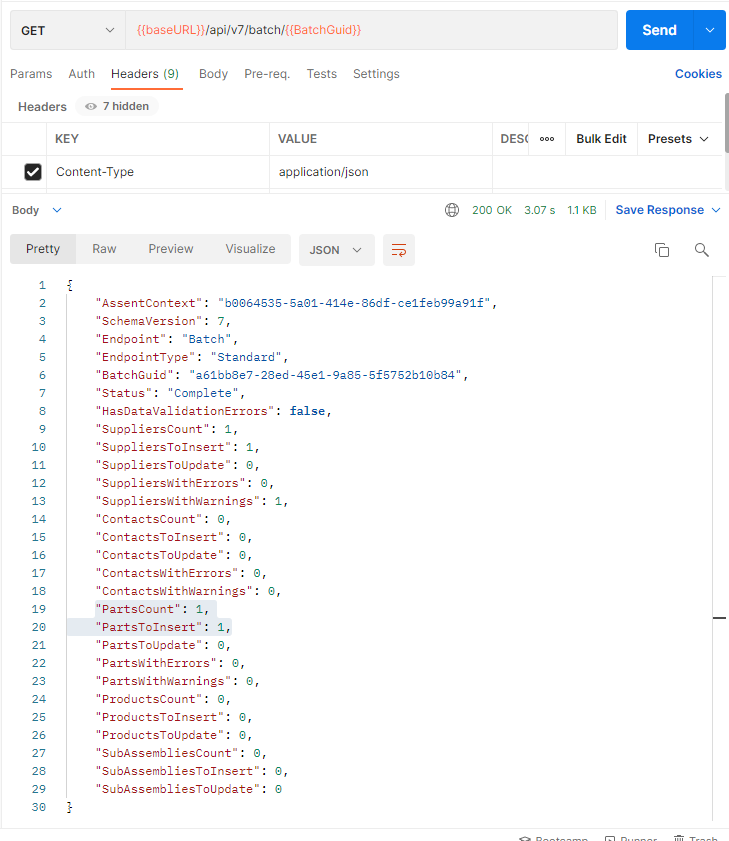
Task: Switch to the Tests tab
Action: click(322, 74)
